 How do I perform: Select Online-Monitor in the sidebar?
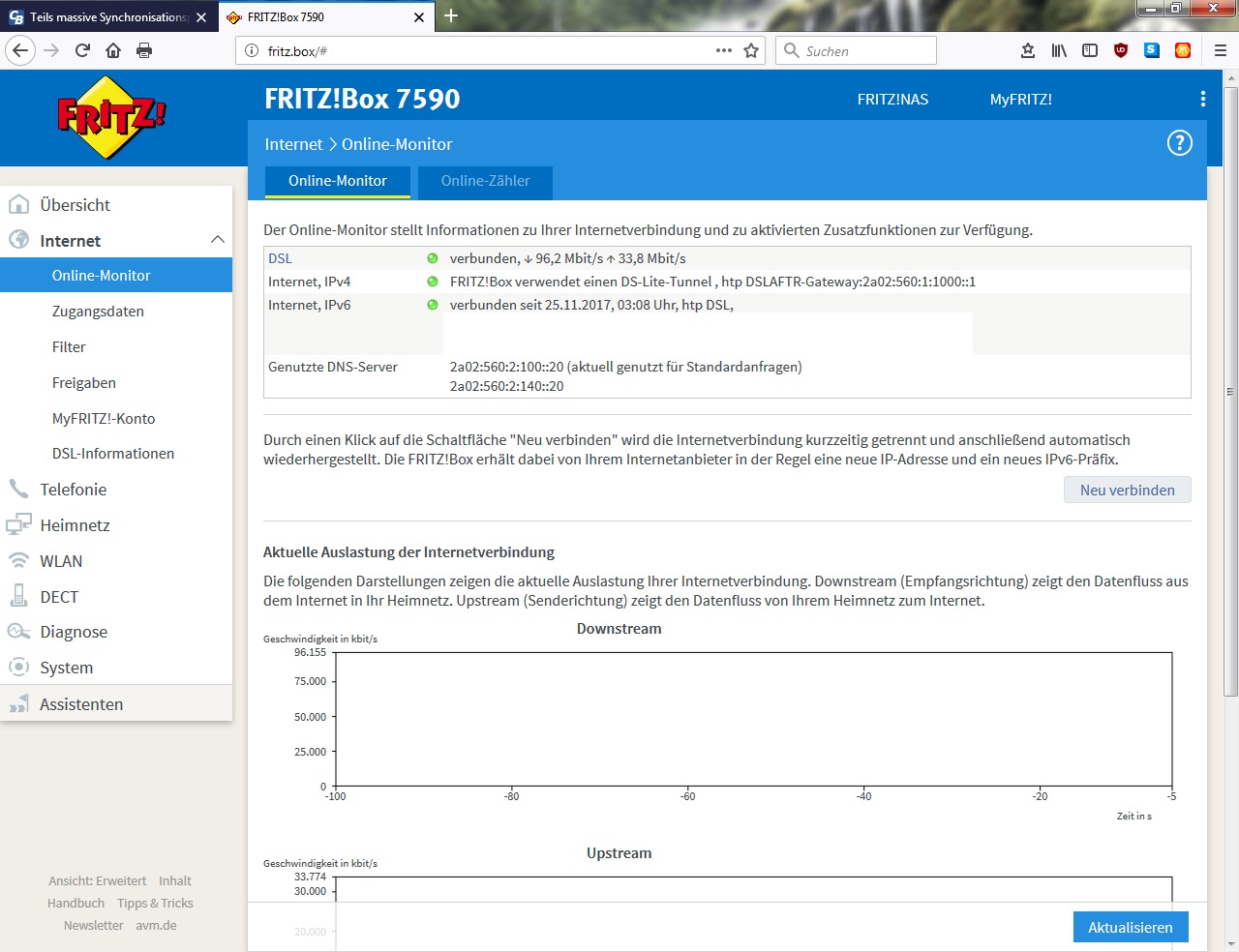pos(116,276)
